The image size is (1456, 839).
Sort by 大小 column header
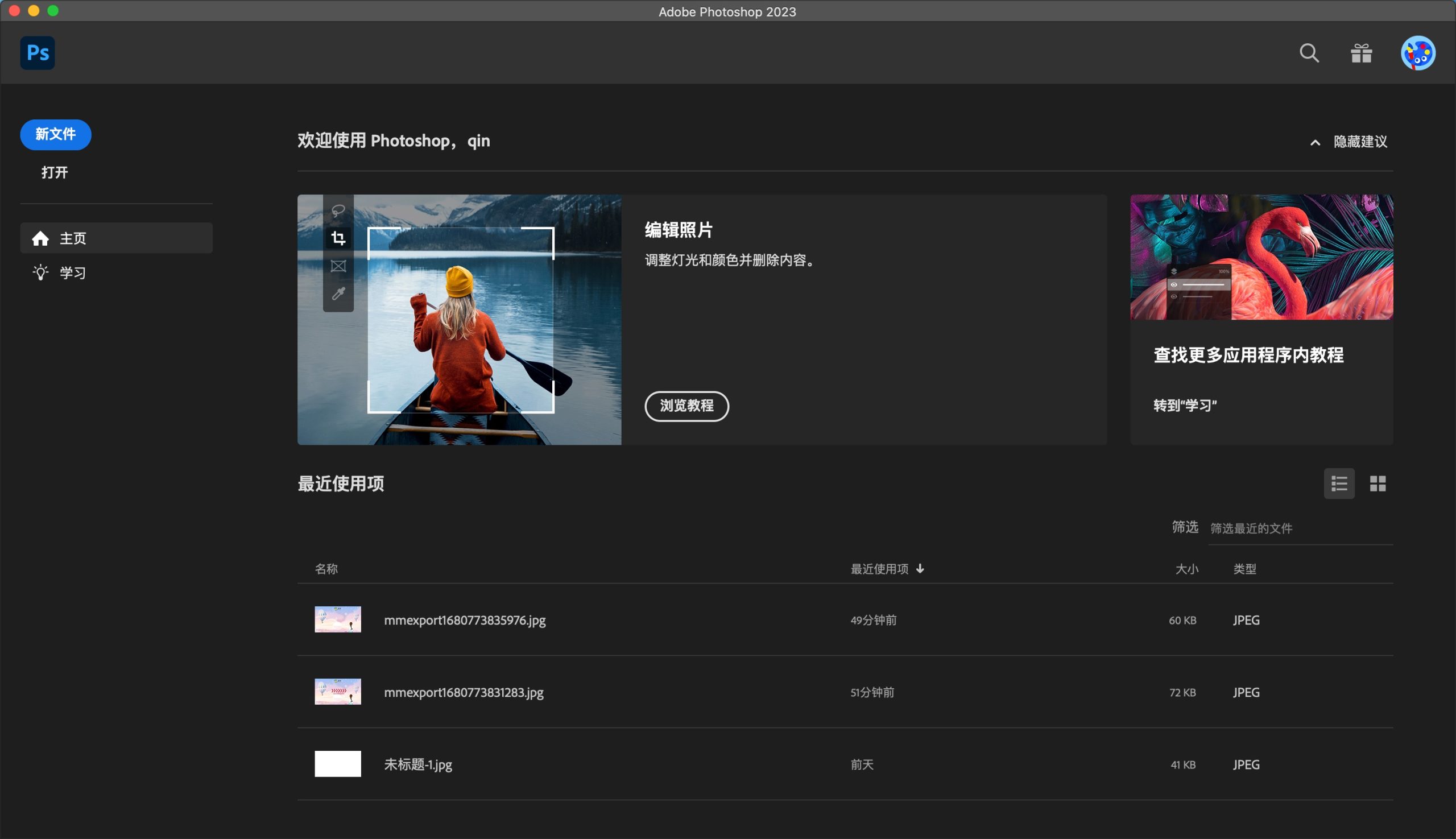pos(1186,569)
